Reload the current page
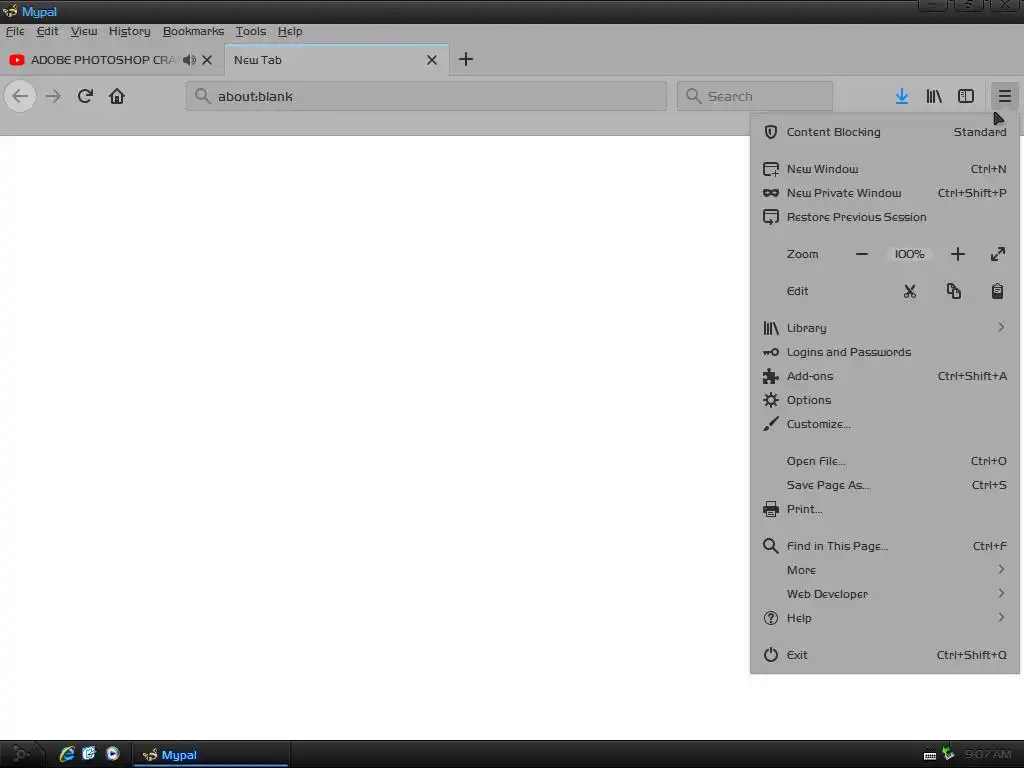 click(x=85, y=97)
